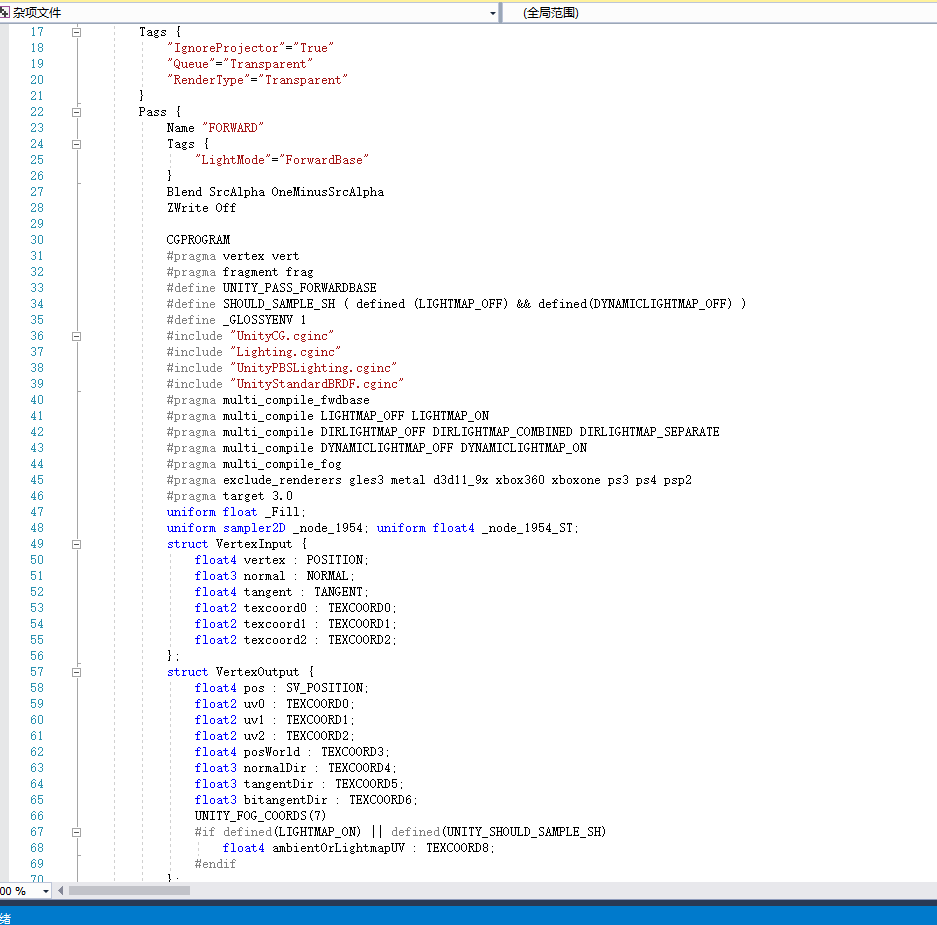Click the blue status bar ready text
This screenshot has width=937, height=925.
coord(5,917)
